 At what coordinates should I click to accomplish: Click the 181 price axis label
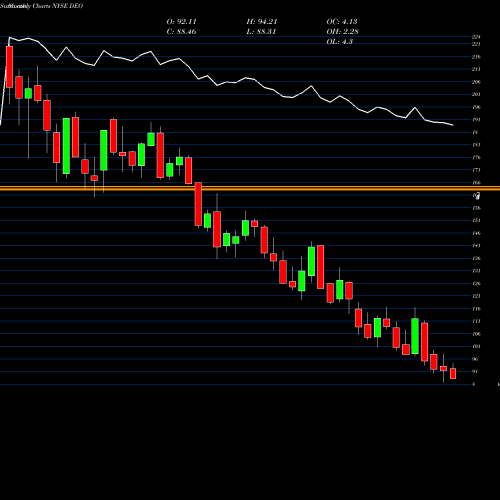(476, 145)
